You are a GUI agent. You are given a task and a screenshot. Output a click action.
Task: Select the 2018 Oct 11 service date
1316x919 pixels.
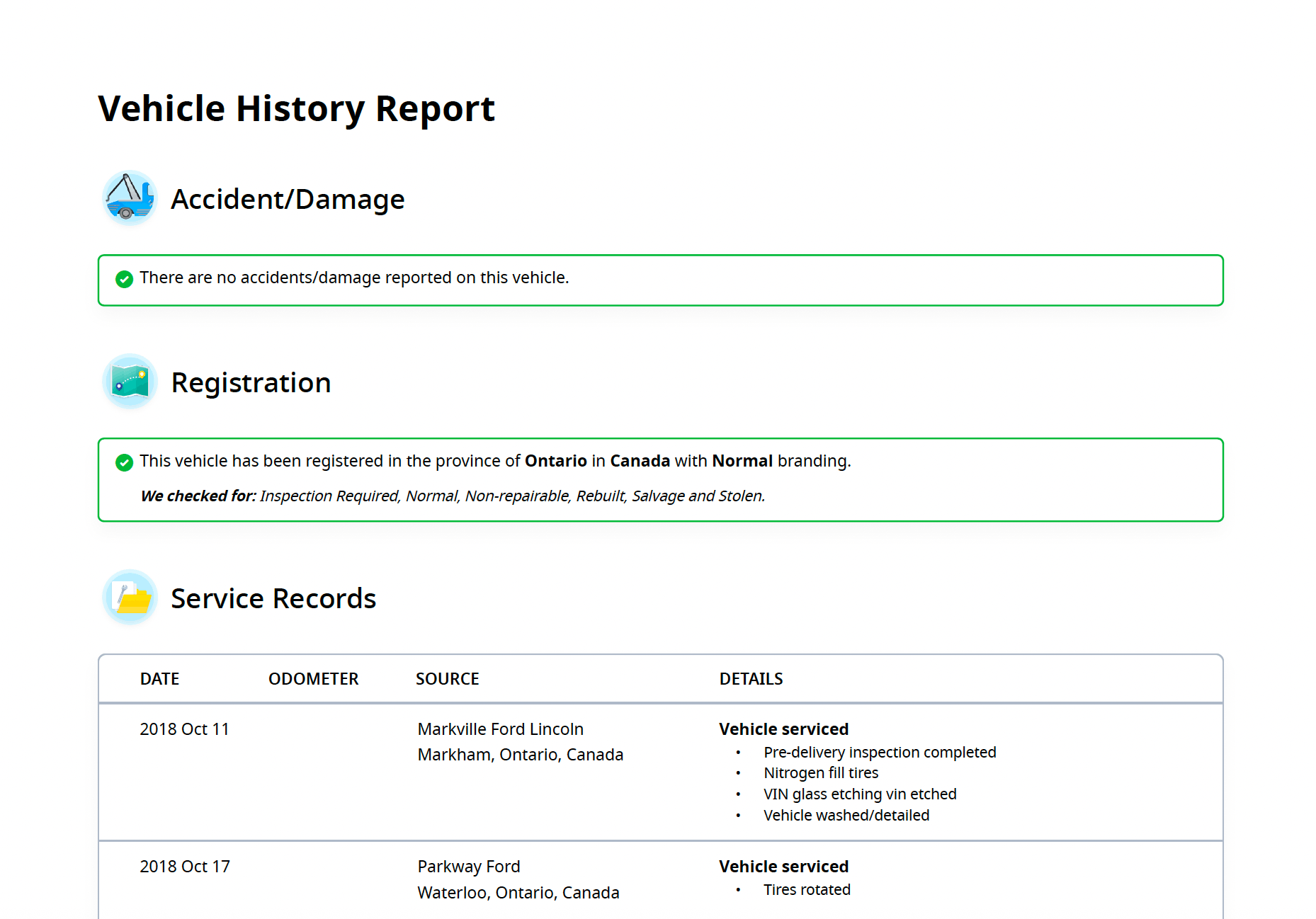(184, 729)
